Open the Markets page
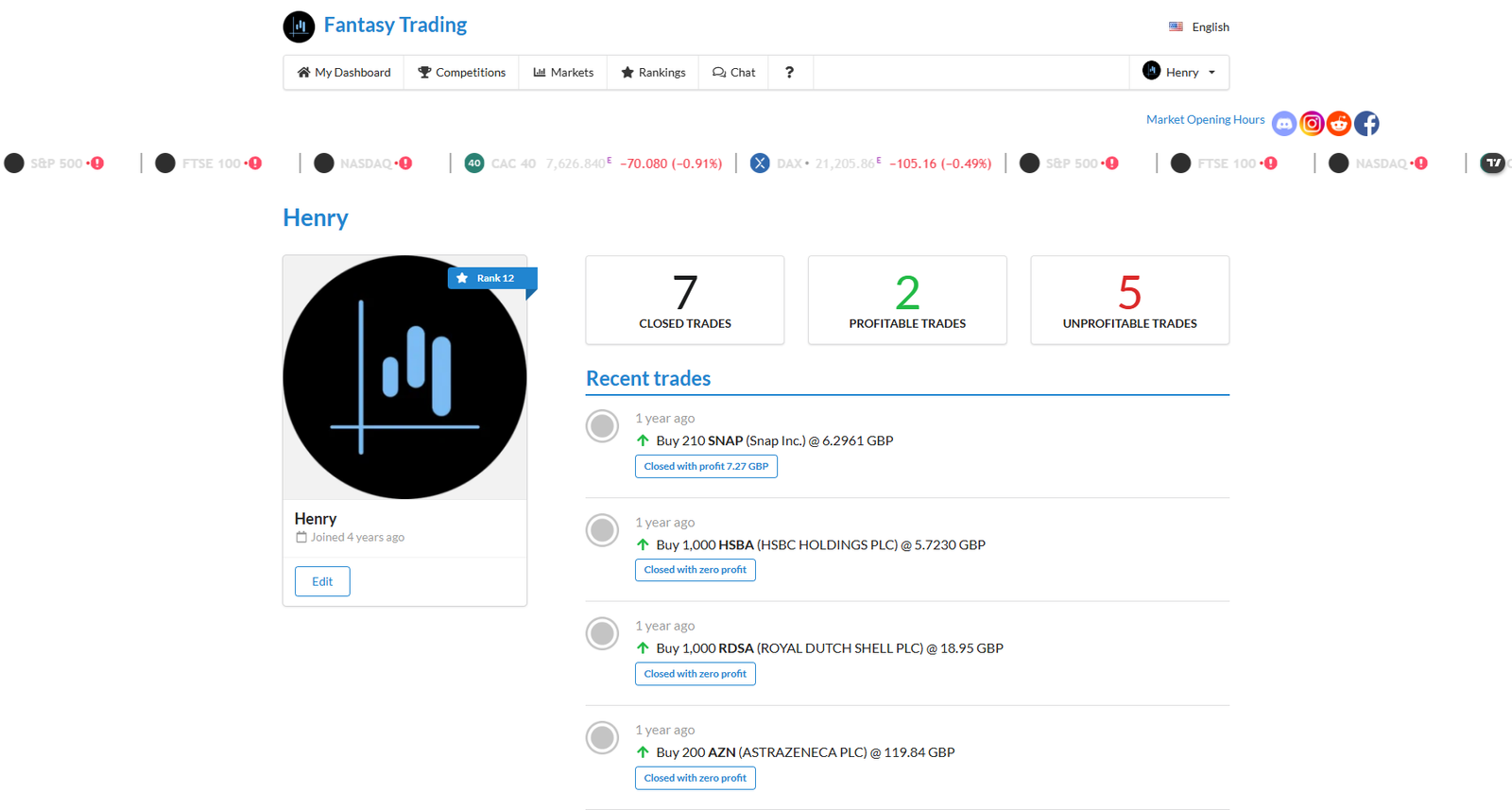 tap(563, 73)
